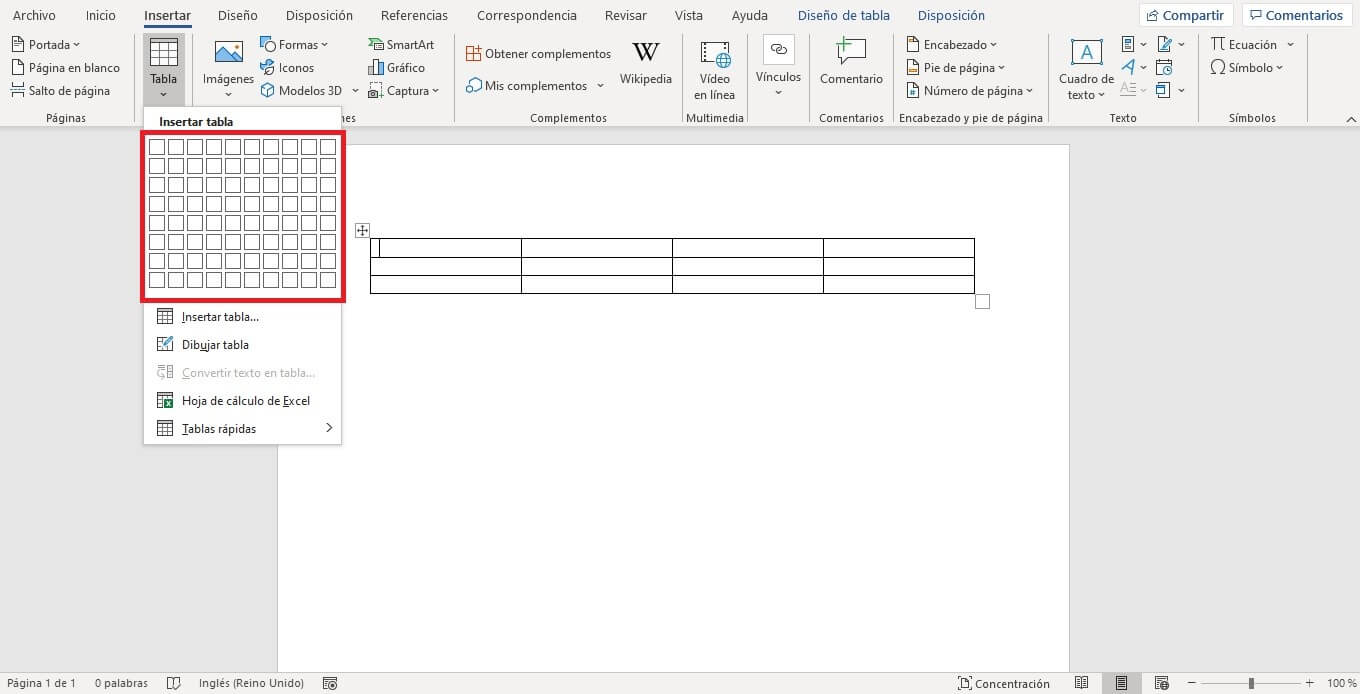Image resolution: width=1360 pixels, height=694 pixels.
Task: Click the 0 palabras word count
Action: 121,683
